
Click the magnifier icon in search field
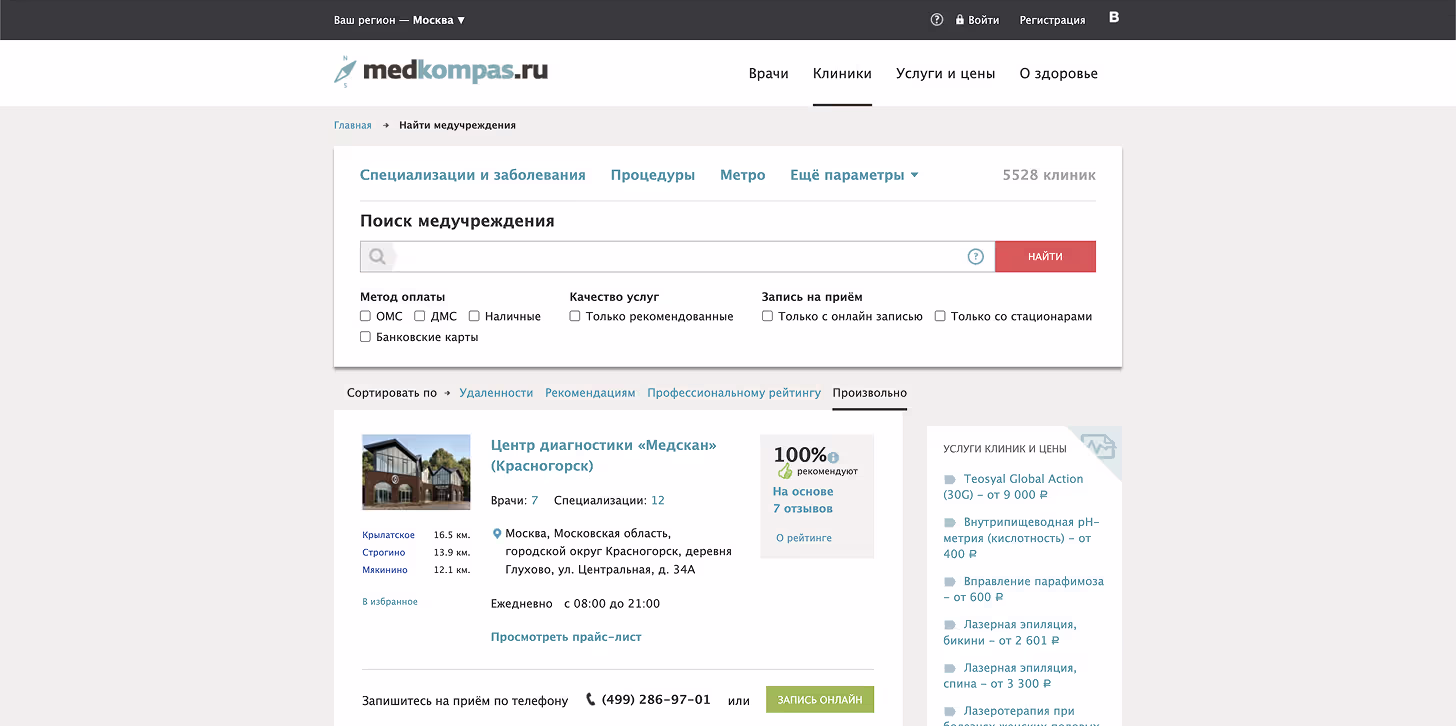click(x=378, y=257)
